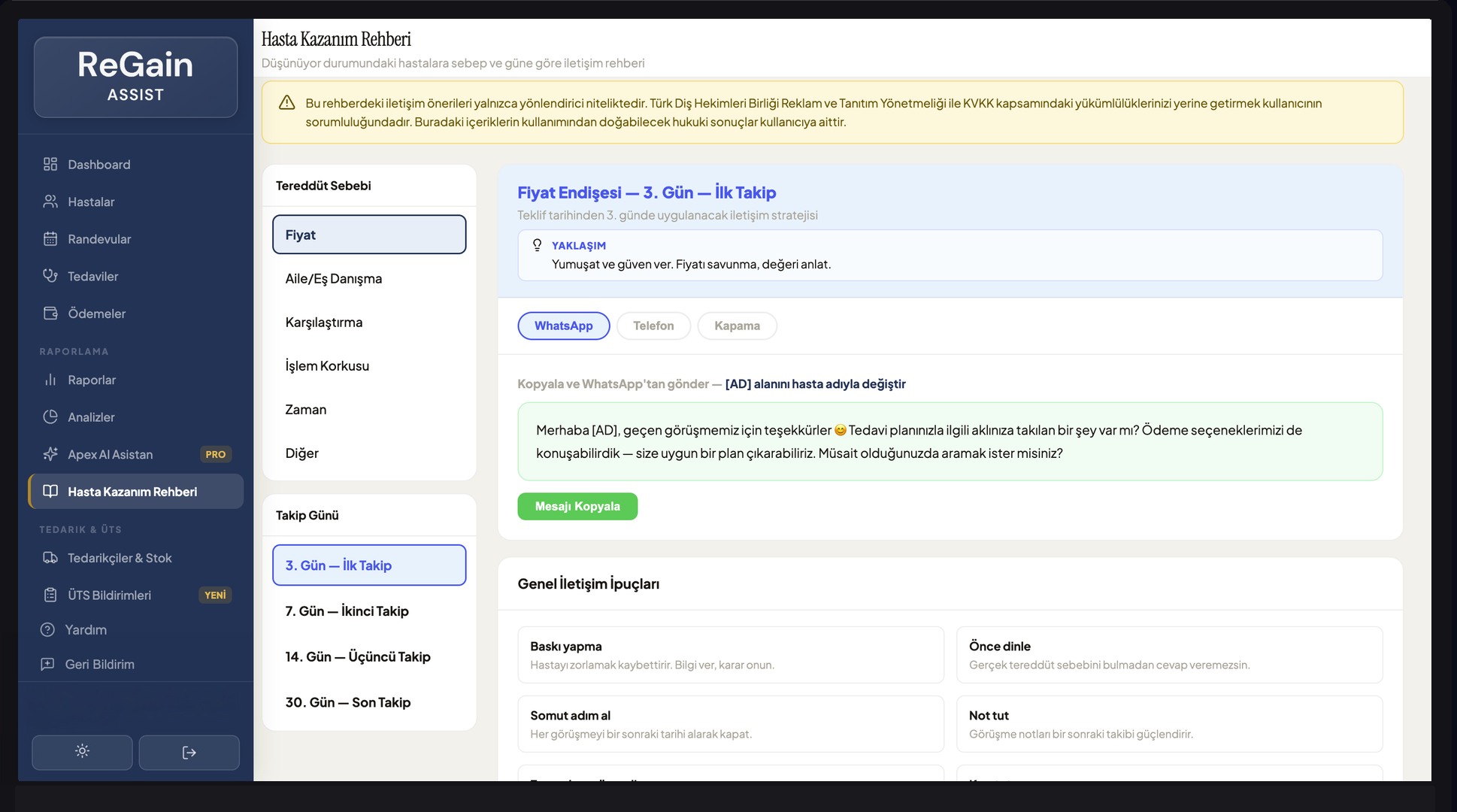Open Hastalar via its people icon
1457x812 pixels.
click(50, 201)
